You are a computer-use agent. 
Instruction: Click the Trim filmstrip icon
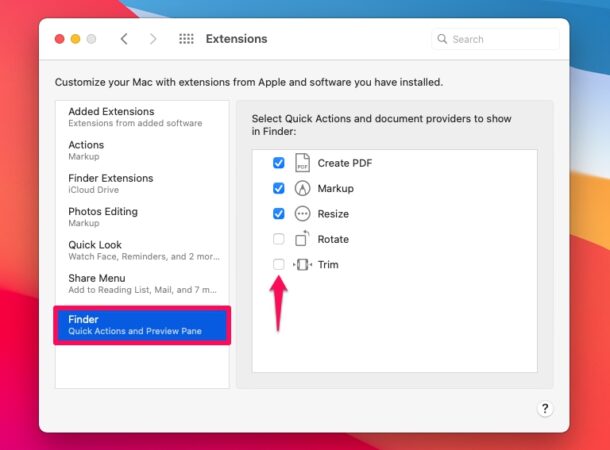[x=302, y=264]
